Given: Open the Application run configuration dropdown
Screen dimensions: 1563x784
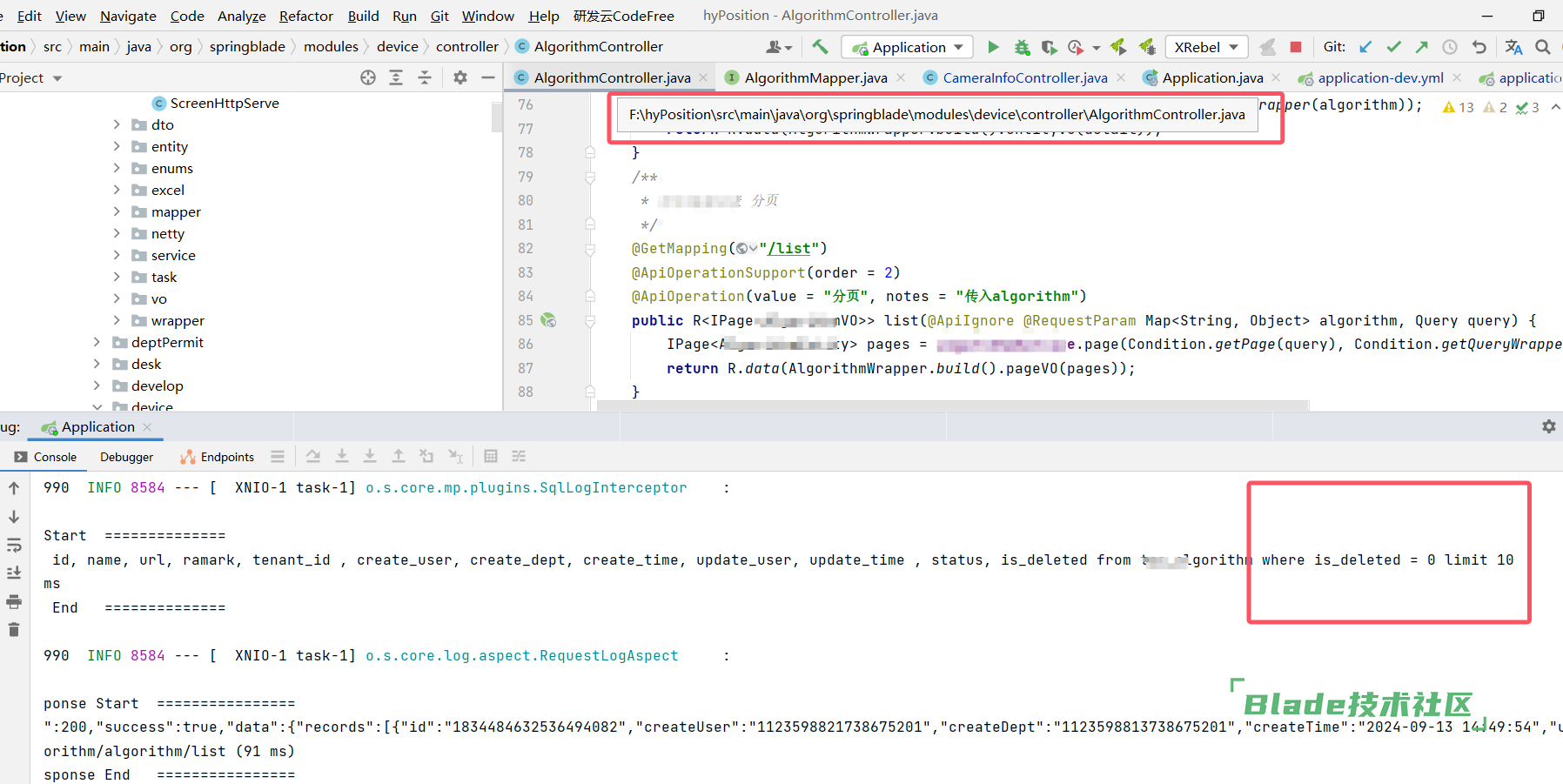Looking at the screenshot, I should tap(909, 47).
